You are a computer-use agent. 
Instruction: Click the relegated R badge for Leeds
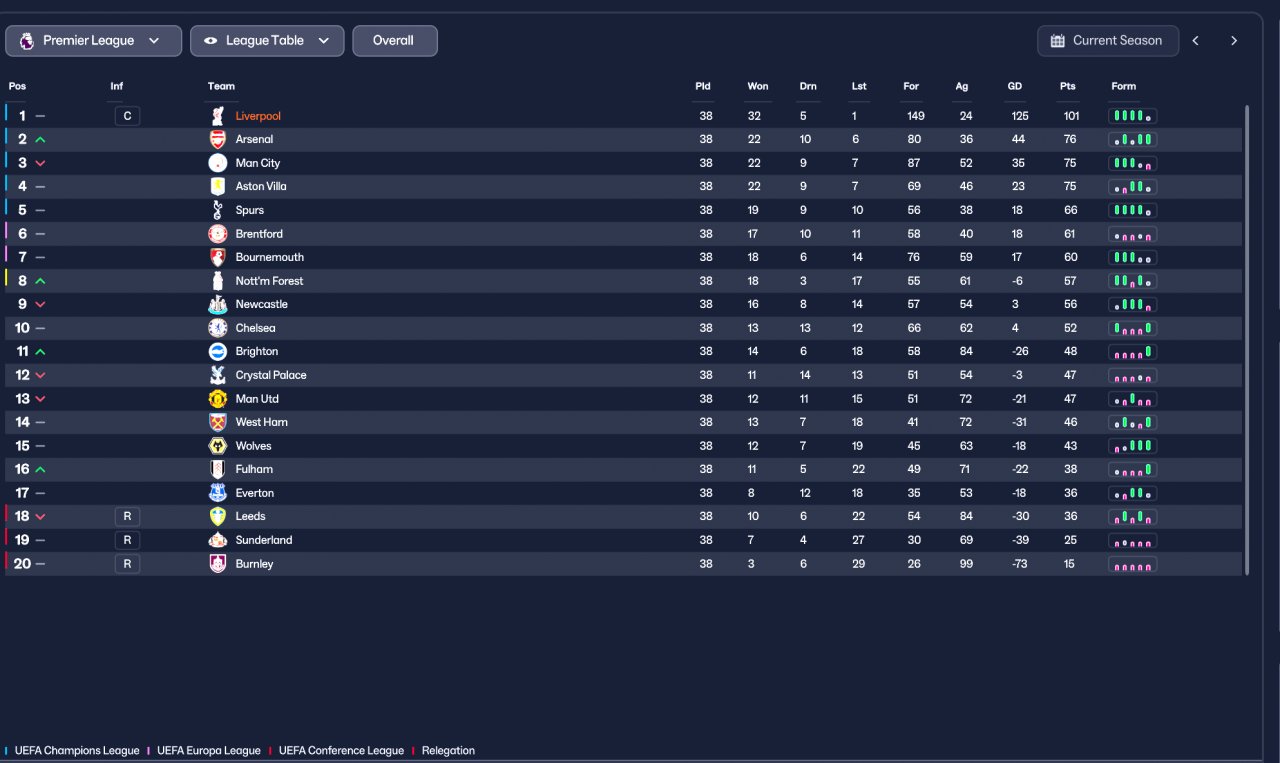[x=127, y=516]
